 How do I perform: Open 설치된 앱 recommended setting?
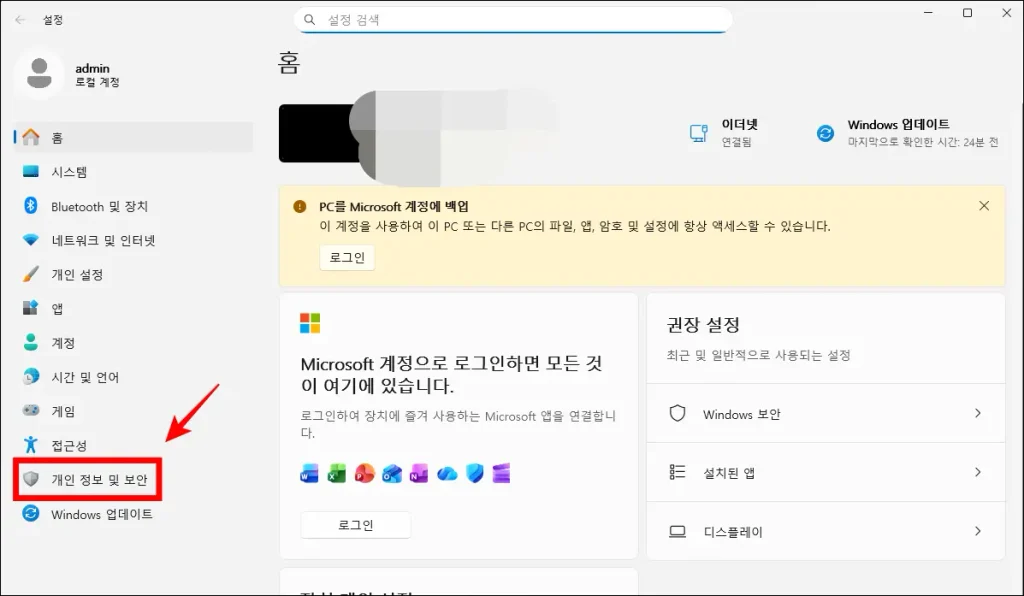[825, 472]
